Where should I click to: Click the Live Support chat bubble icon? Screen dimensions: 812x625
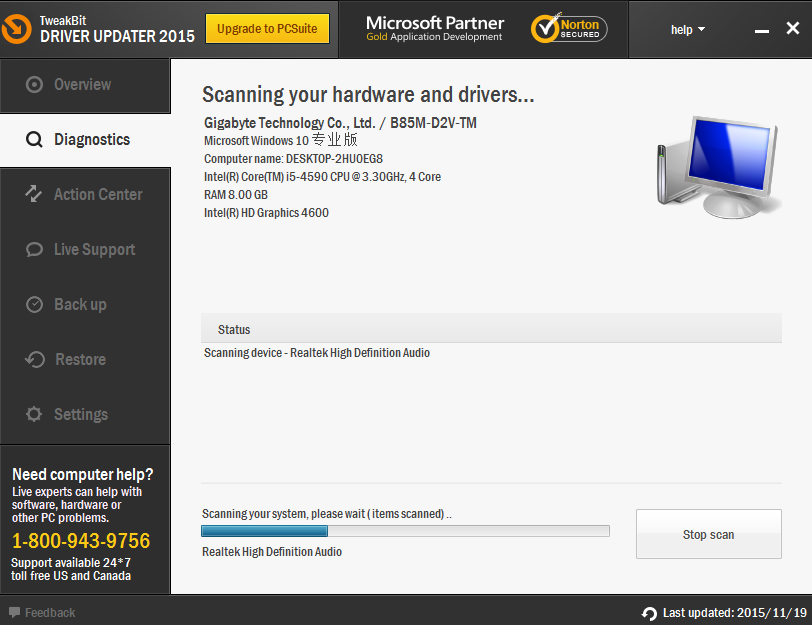[34, 250]
